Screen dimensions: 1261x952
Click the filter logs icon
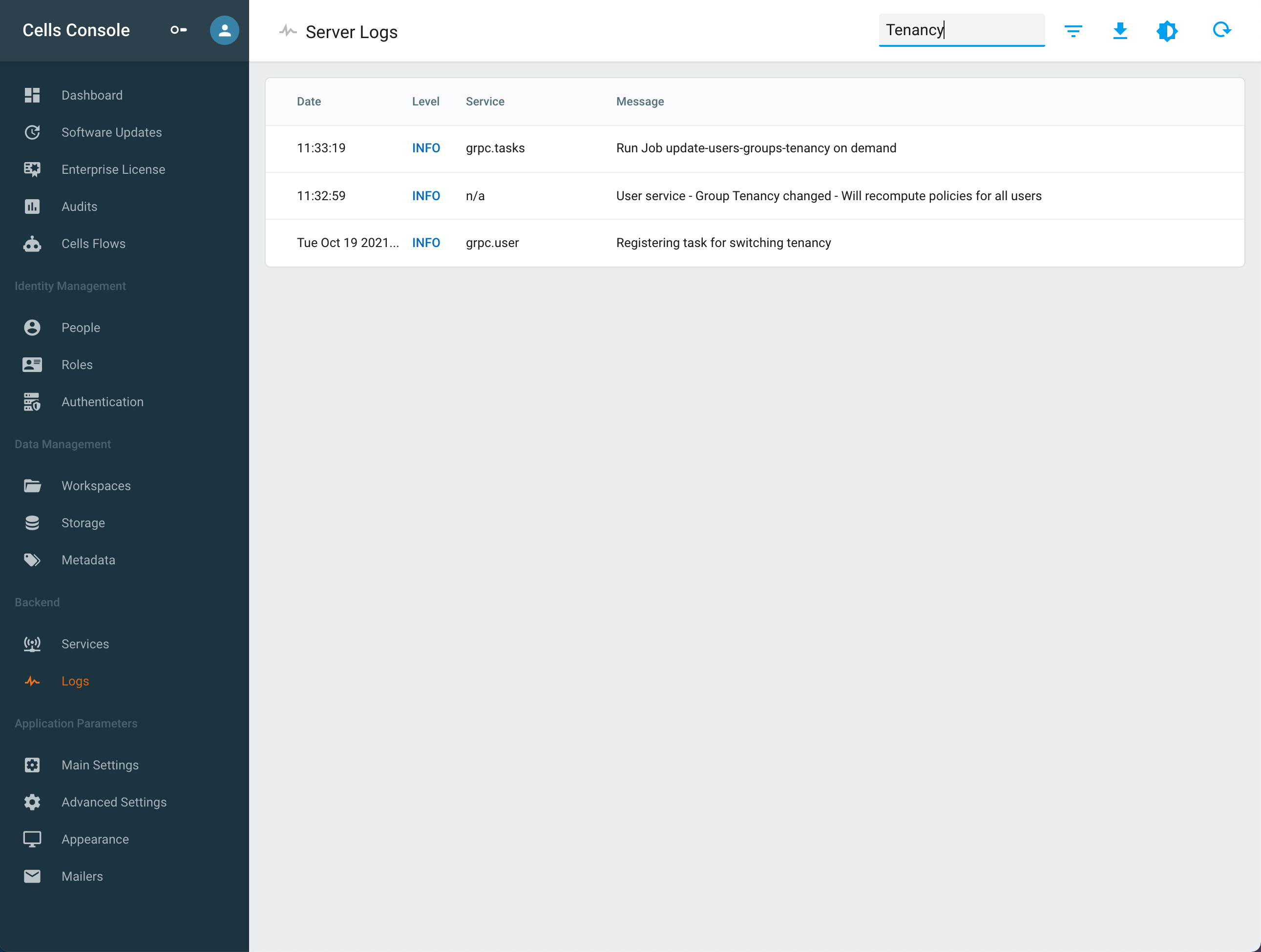coord(1073,31)
